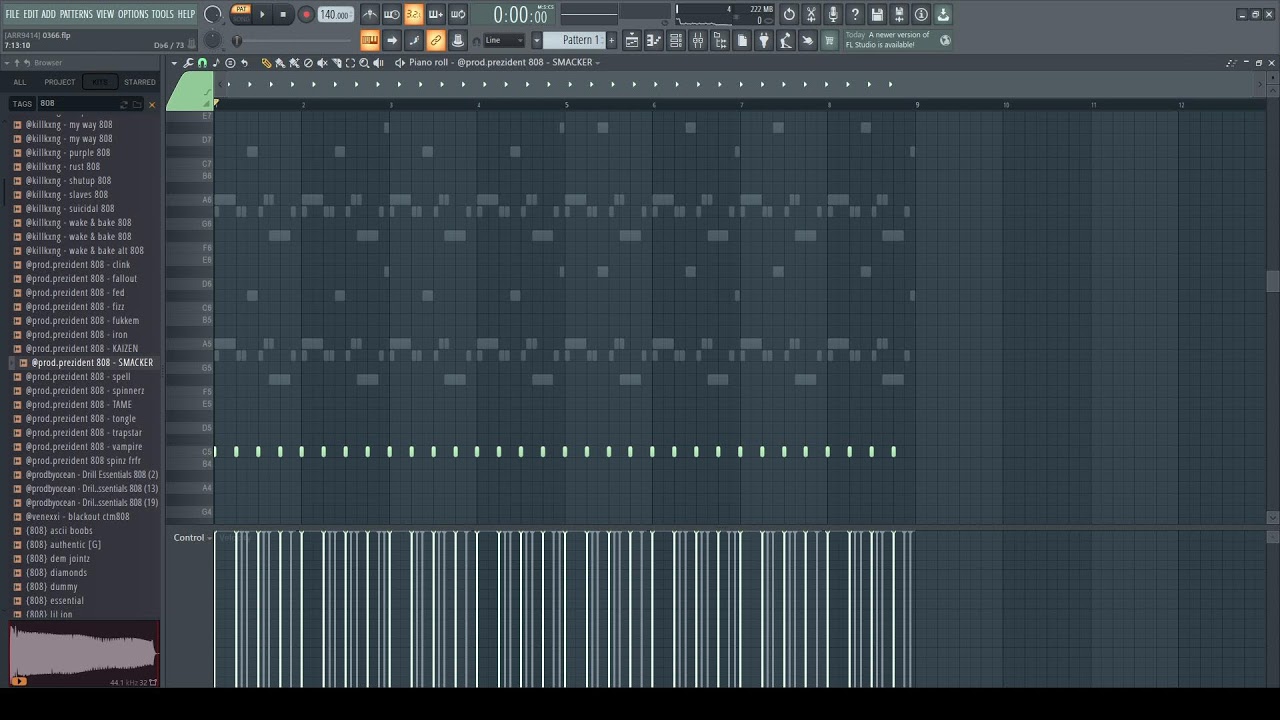This screenshot has width=1280, height=720.
Task: Click the tempo 140.000 field
Action: [335, 14]
